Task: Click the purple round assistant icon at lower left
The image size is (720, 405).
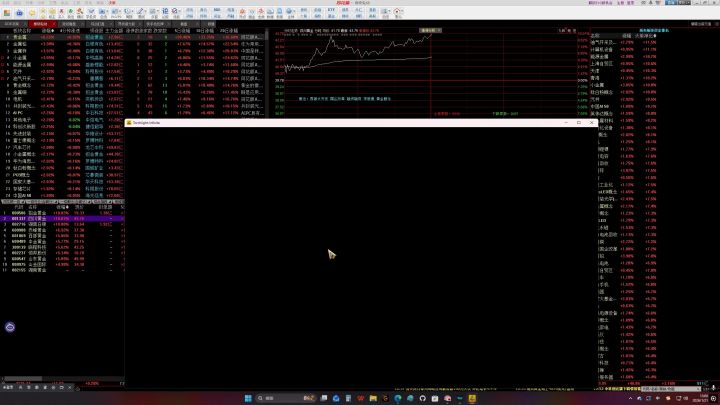Action: coord(10,327)
